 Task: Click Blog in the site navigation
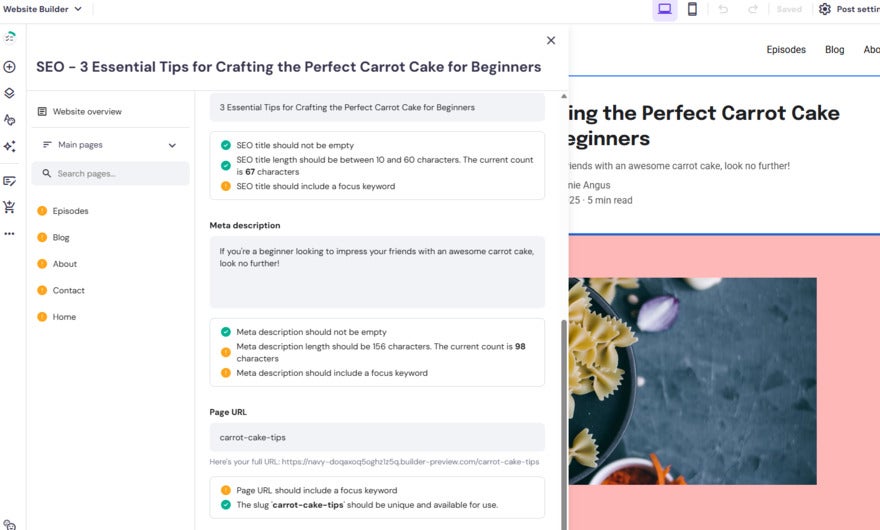[834, 50]
